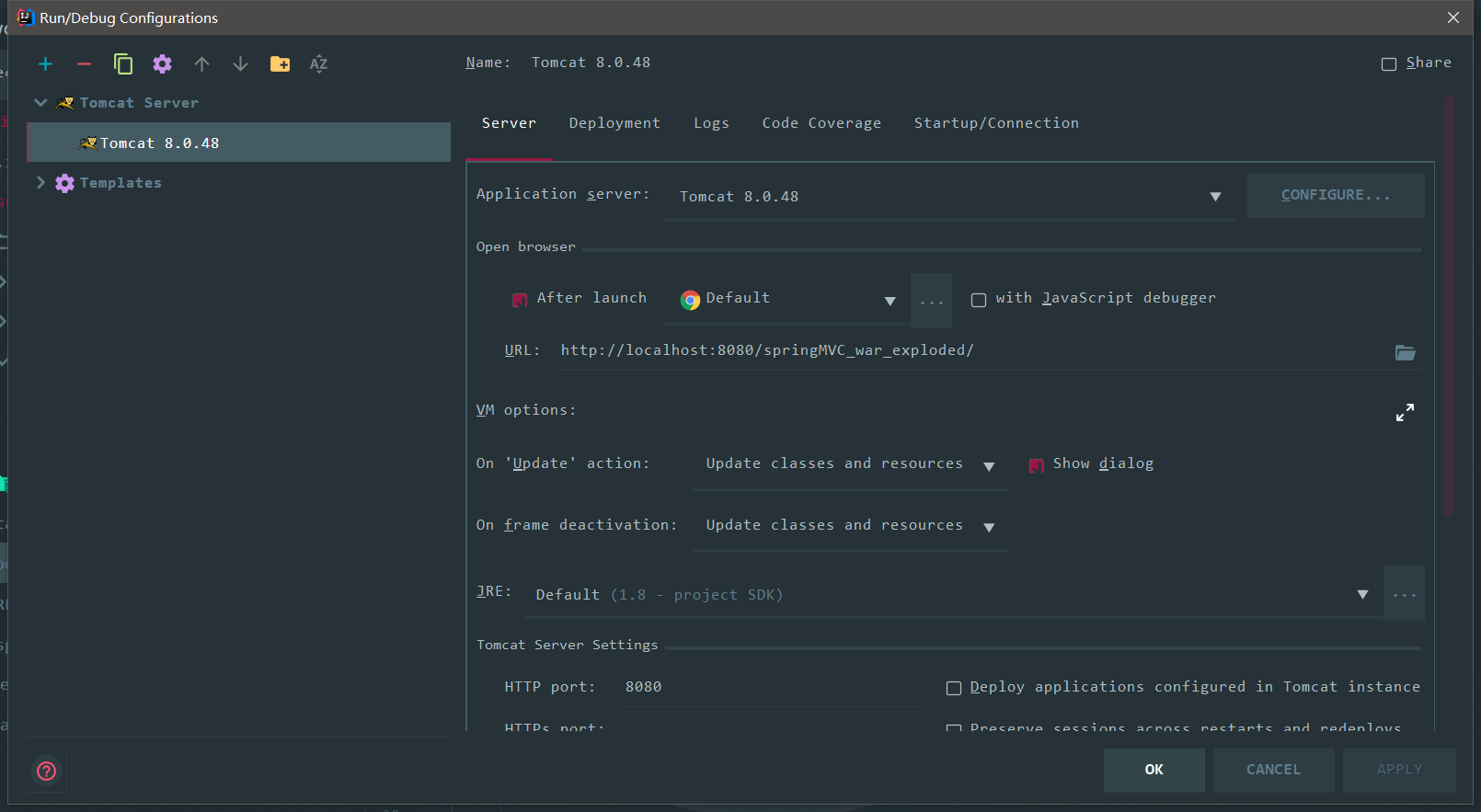1481x812 pixels.
Task: Click the Copy Configuration icon
Action: point(123,63)
